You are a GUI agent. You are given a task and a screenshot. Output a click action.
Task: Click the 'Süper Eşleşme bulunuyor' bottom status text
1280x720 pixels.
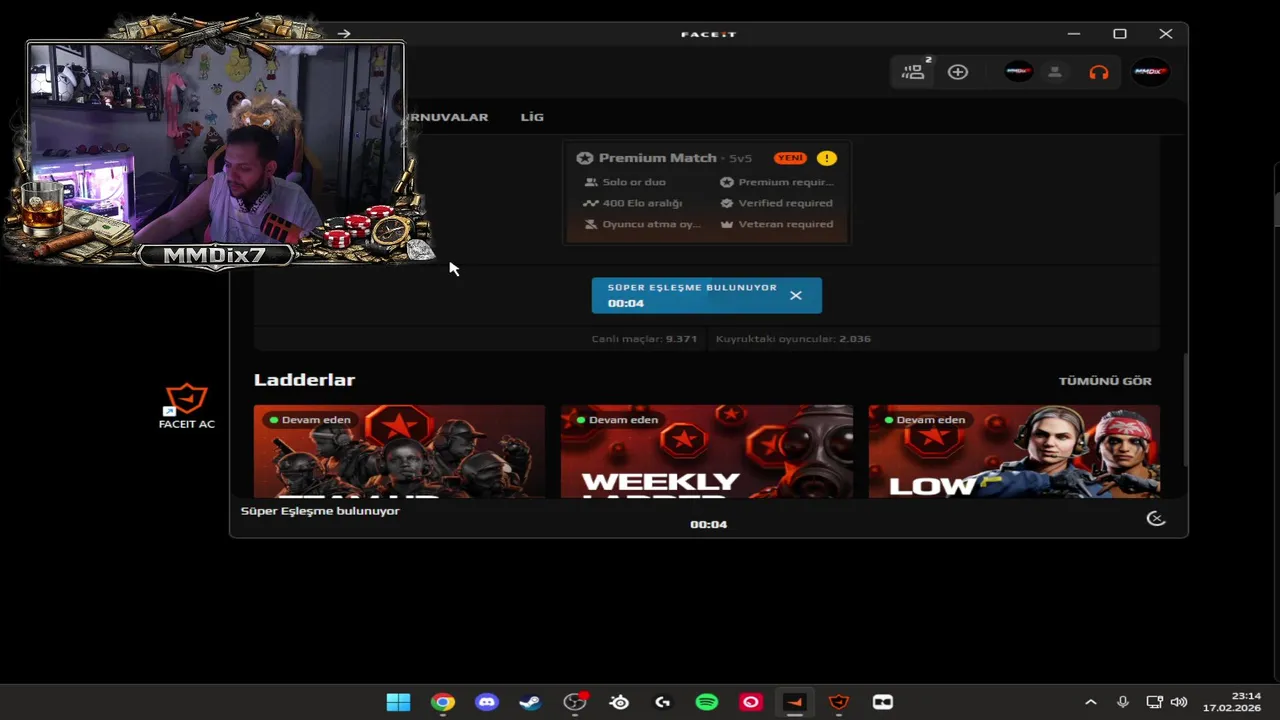click(x=320, y=511)
